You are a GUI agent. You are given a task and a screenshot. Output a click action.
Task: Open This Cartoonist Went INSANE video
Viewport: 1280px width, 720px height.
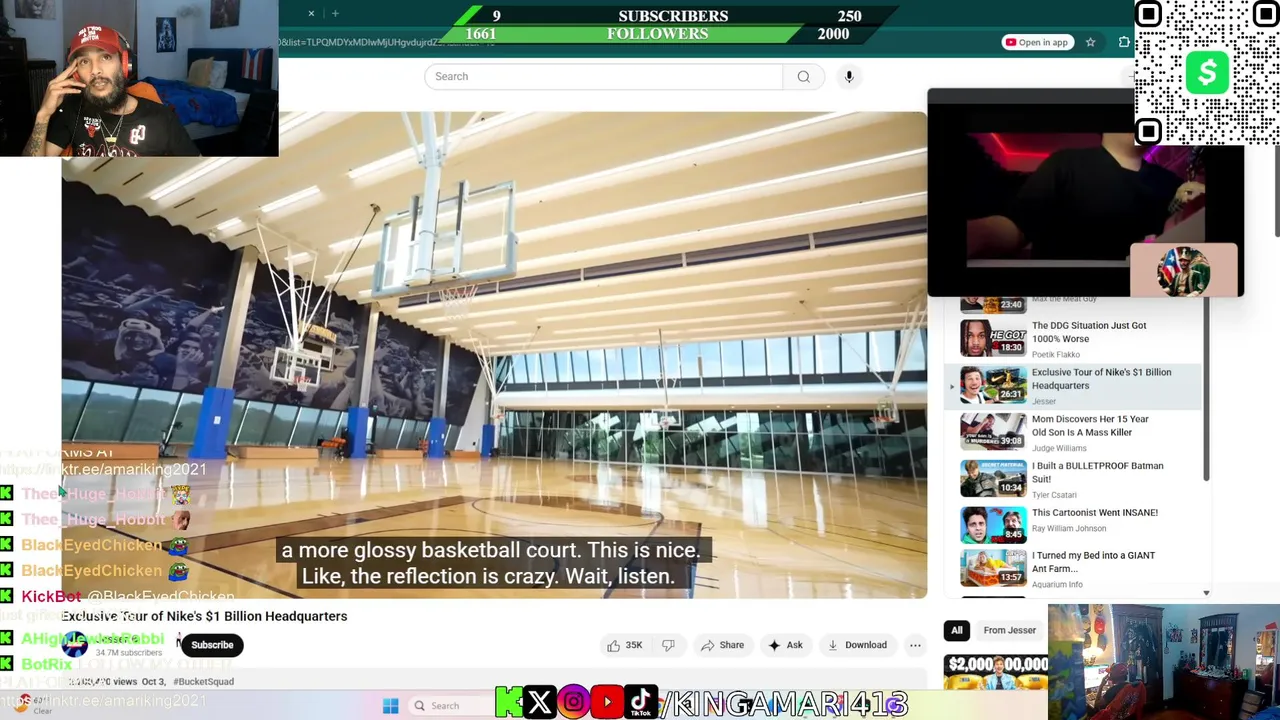1095,513
